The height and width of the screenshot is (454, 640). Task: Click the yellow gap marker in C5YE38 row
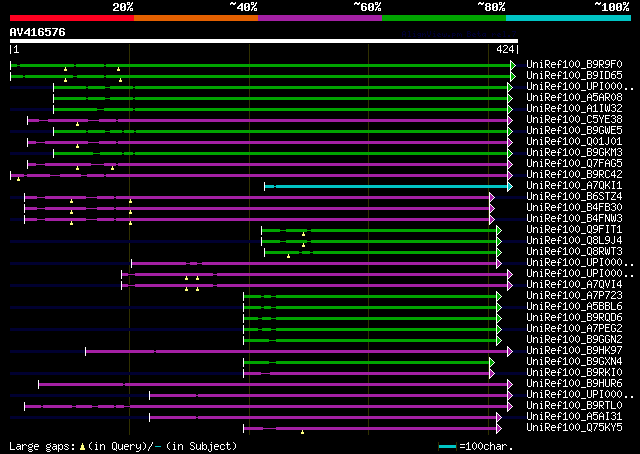pyautogui.click(x=78, y=124)
